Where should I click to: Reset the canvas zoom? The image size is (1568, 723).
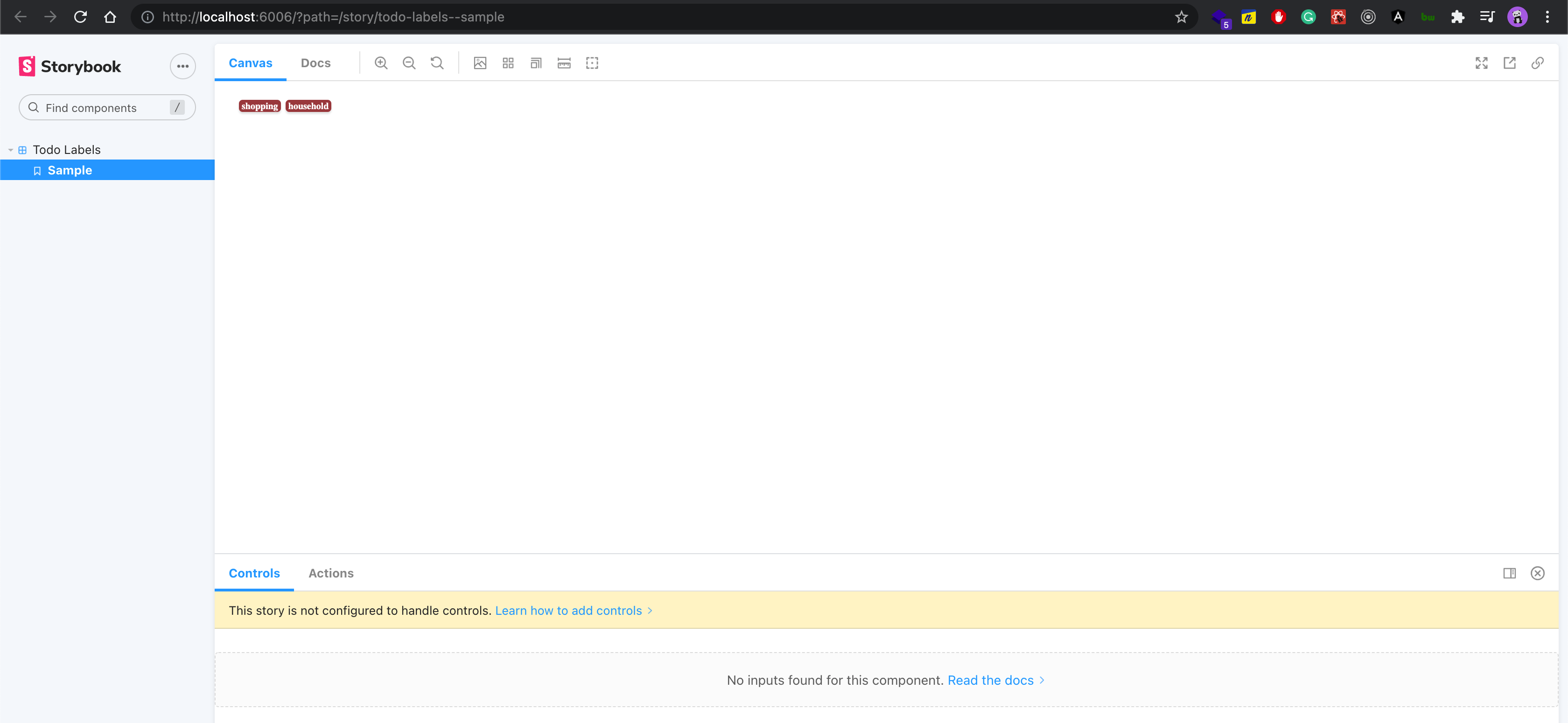pos(437,63)
